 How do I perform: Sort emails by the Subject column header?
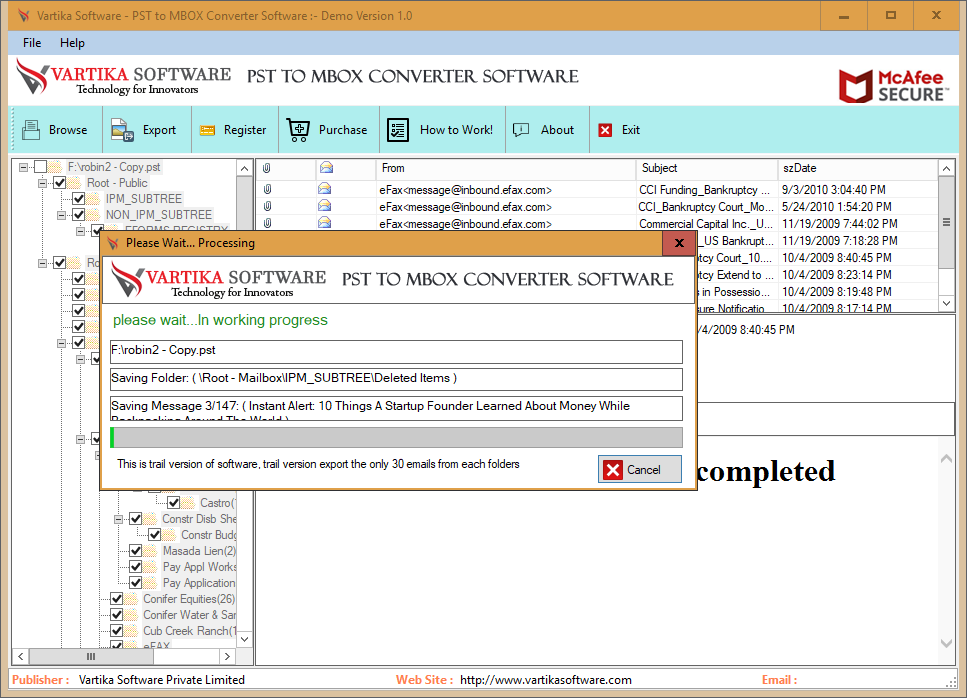[x=707, y=168]
